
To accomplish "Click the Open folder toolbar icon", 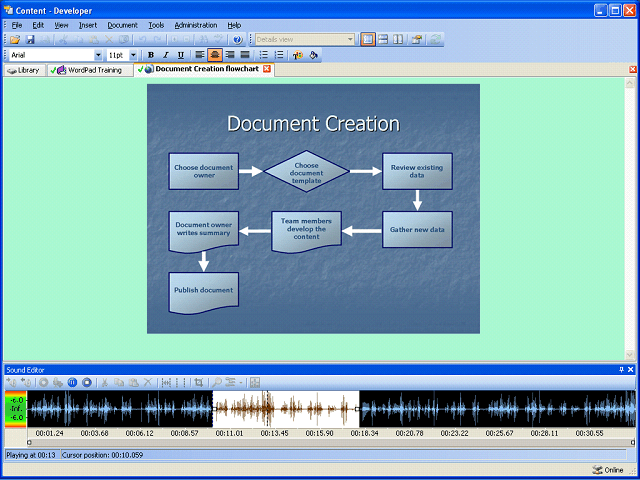I will click(x=15, y=39).
